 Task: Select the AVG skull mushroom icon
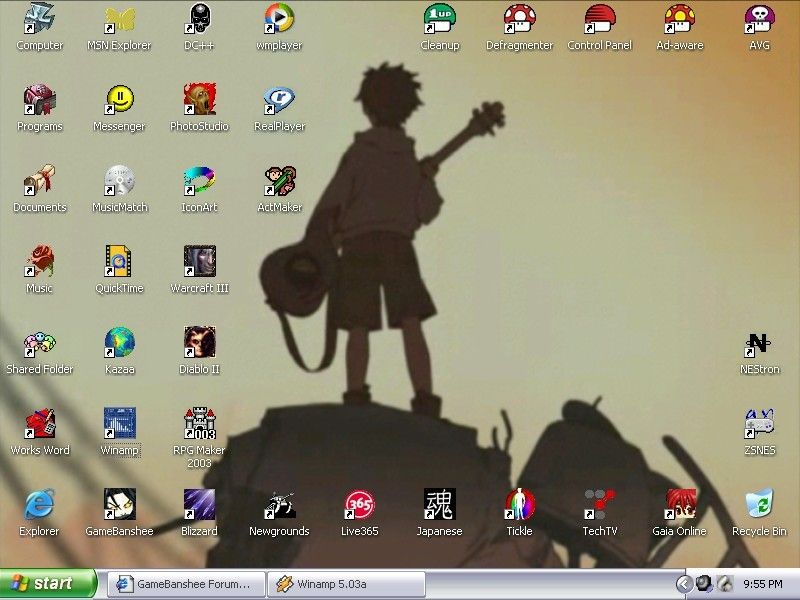point(759,19)
